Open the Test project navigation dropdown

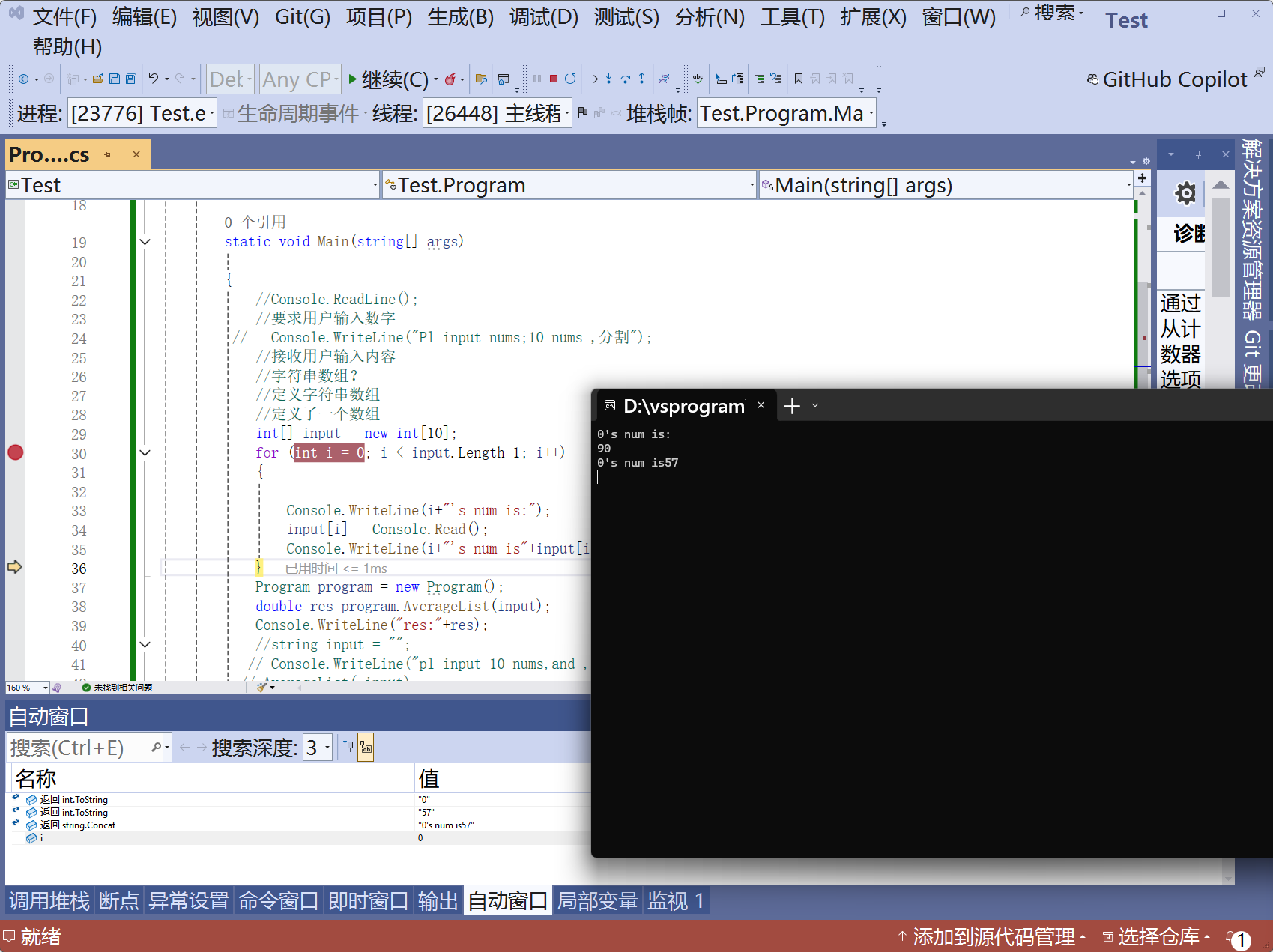click(x=193, y=185)
